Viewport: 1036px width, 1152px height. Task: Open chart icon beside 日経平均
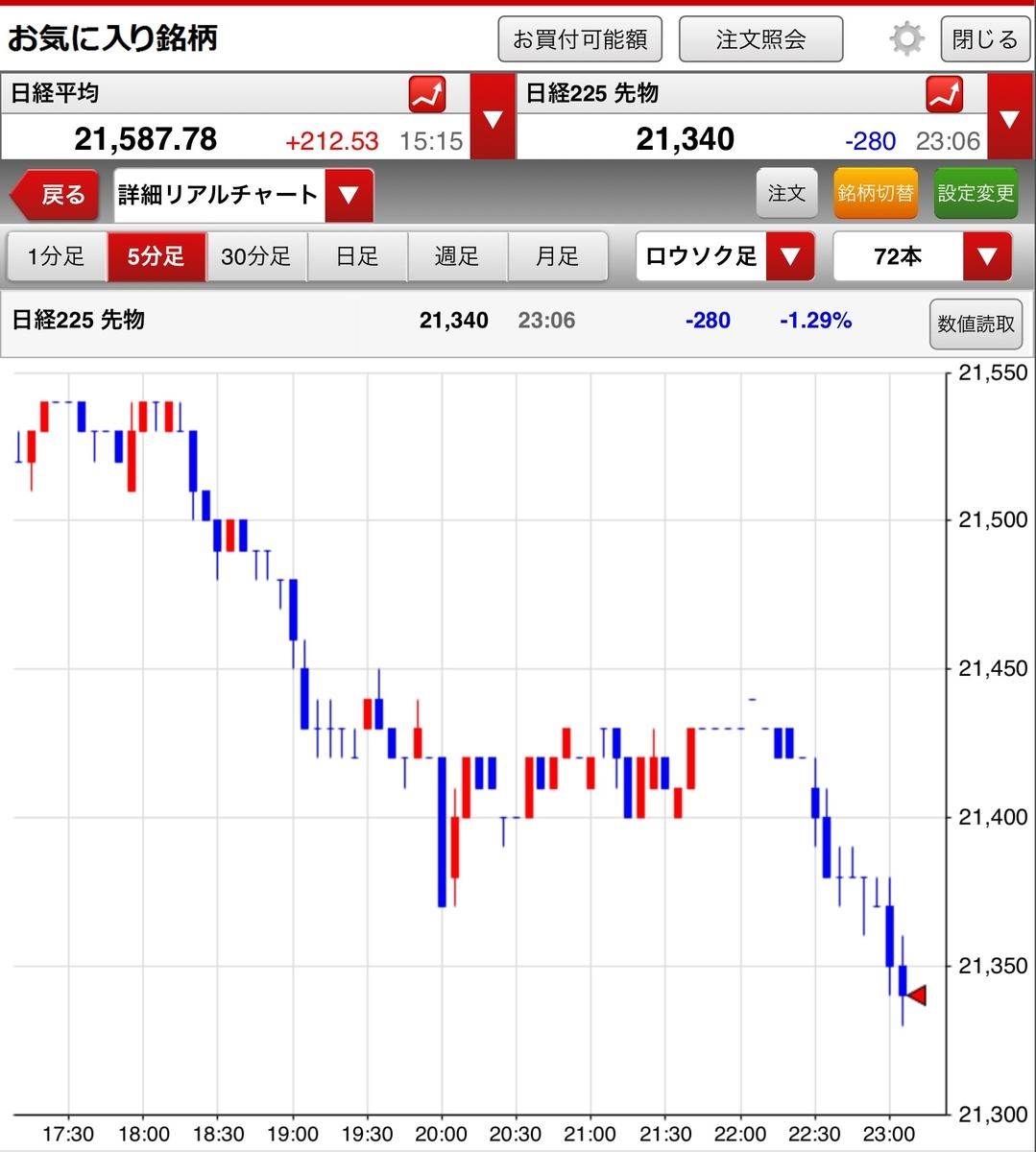(x=427, y=95)
